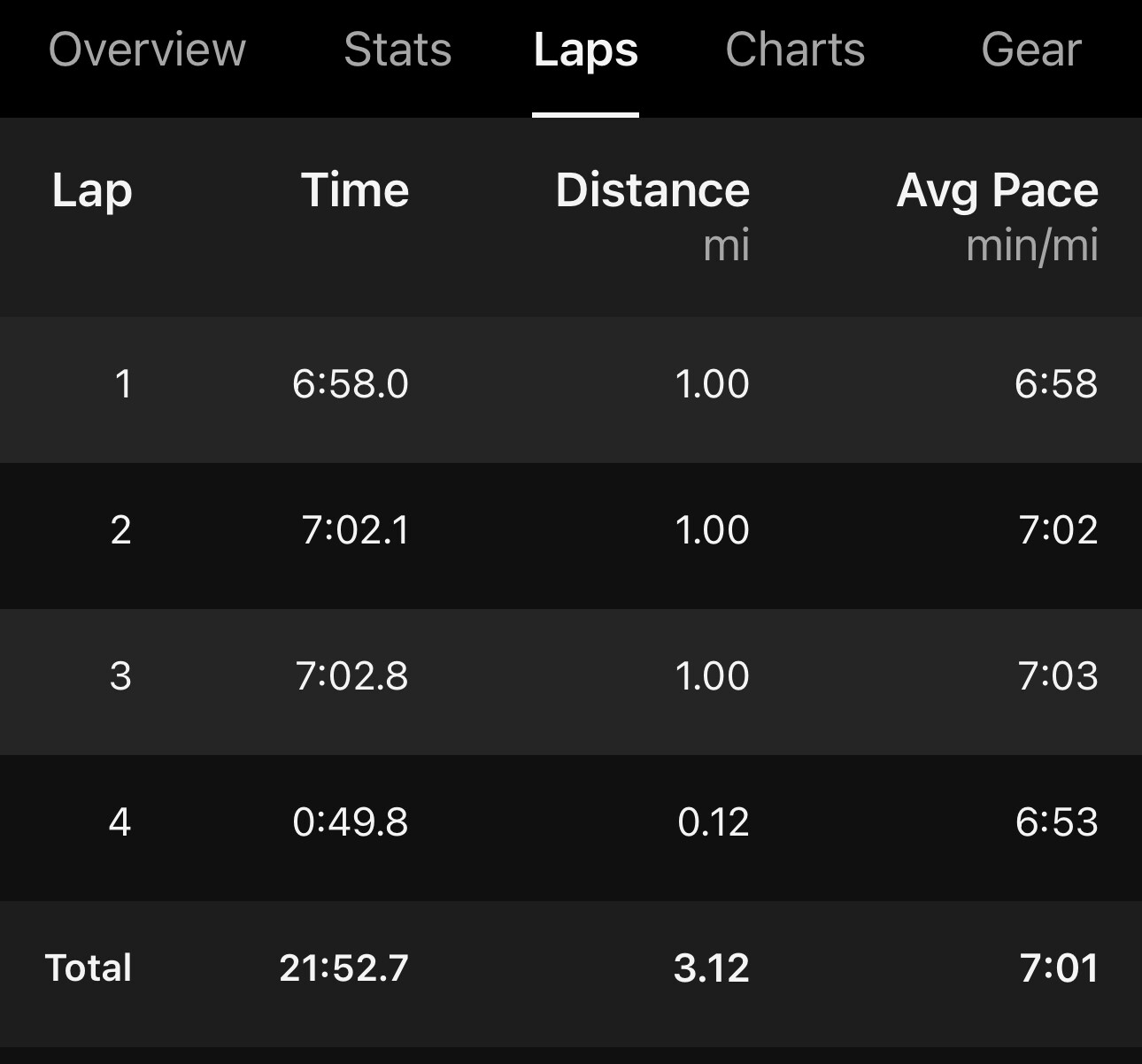The height and width of the screenshot is (1064, 1142).
Task: Switch to the Overview tab
Action: [147, 50]
